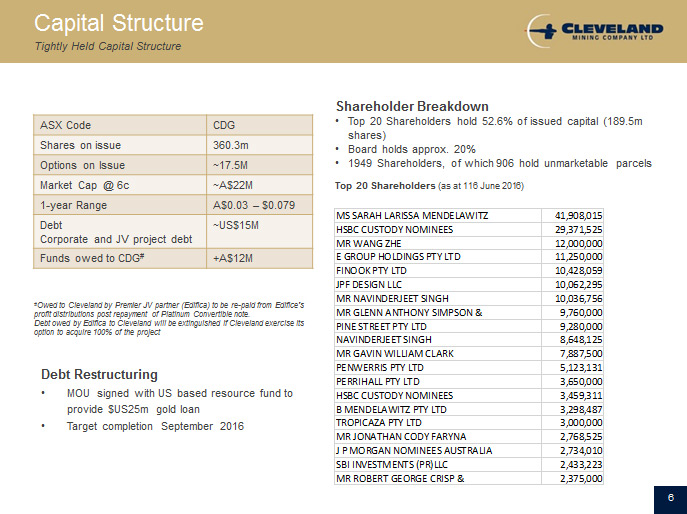The width and height of the screenshot is (687, 514).
Task: Click the Debt Restructuring heading
Action: (99, 375)
